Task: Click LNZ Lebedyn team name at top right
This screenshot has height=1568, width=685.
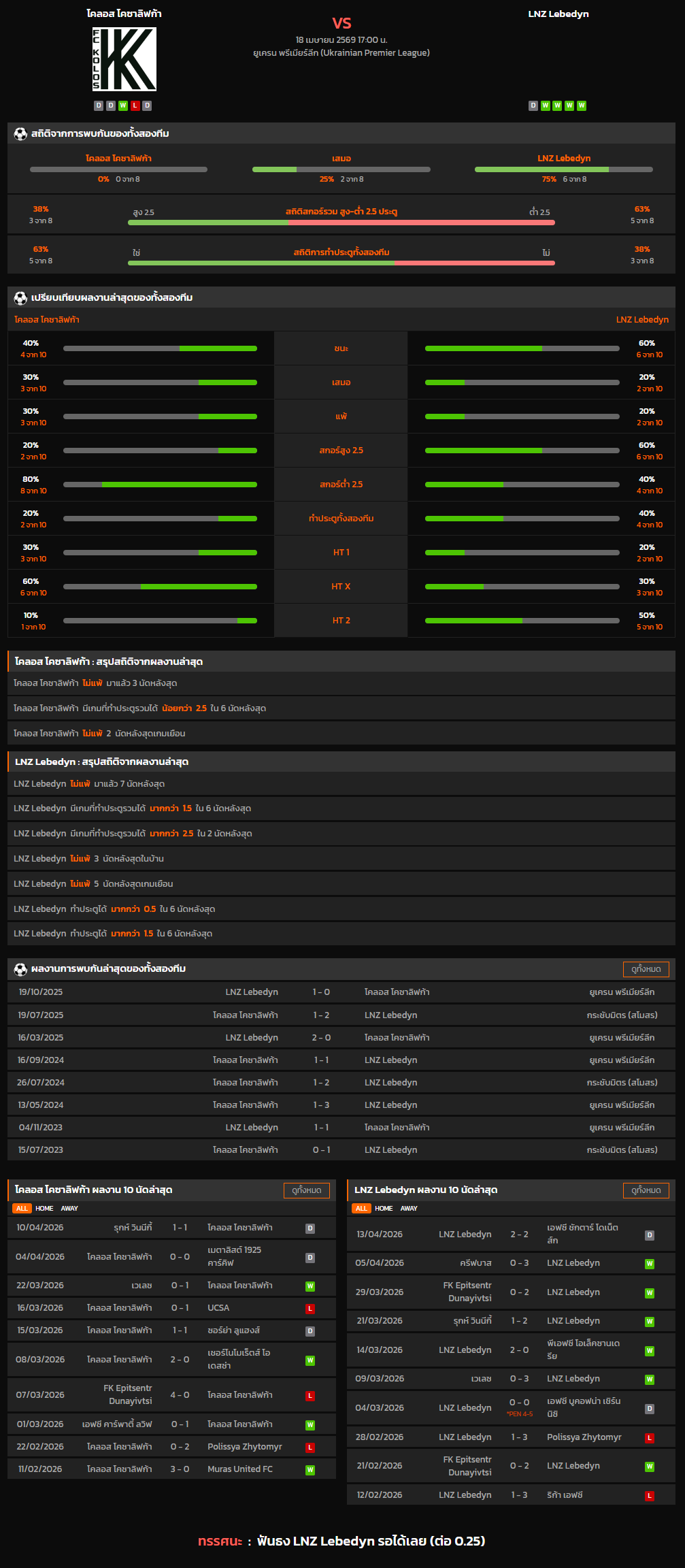Action: (558, 14)
